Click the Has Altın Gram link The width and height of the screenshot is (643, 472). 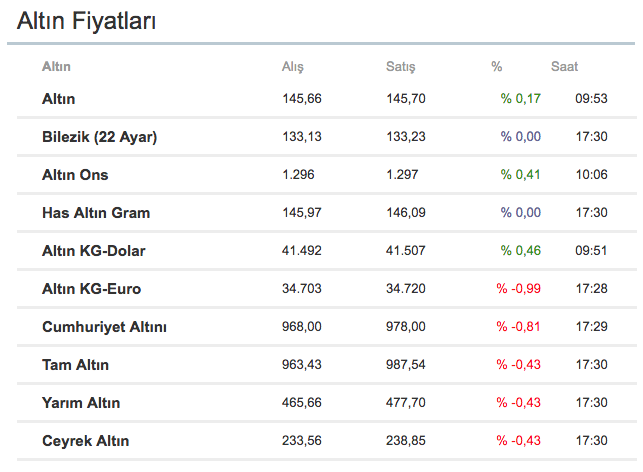click(x=96, y=213)
